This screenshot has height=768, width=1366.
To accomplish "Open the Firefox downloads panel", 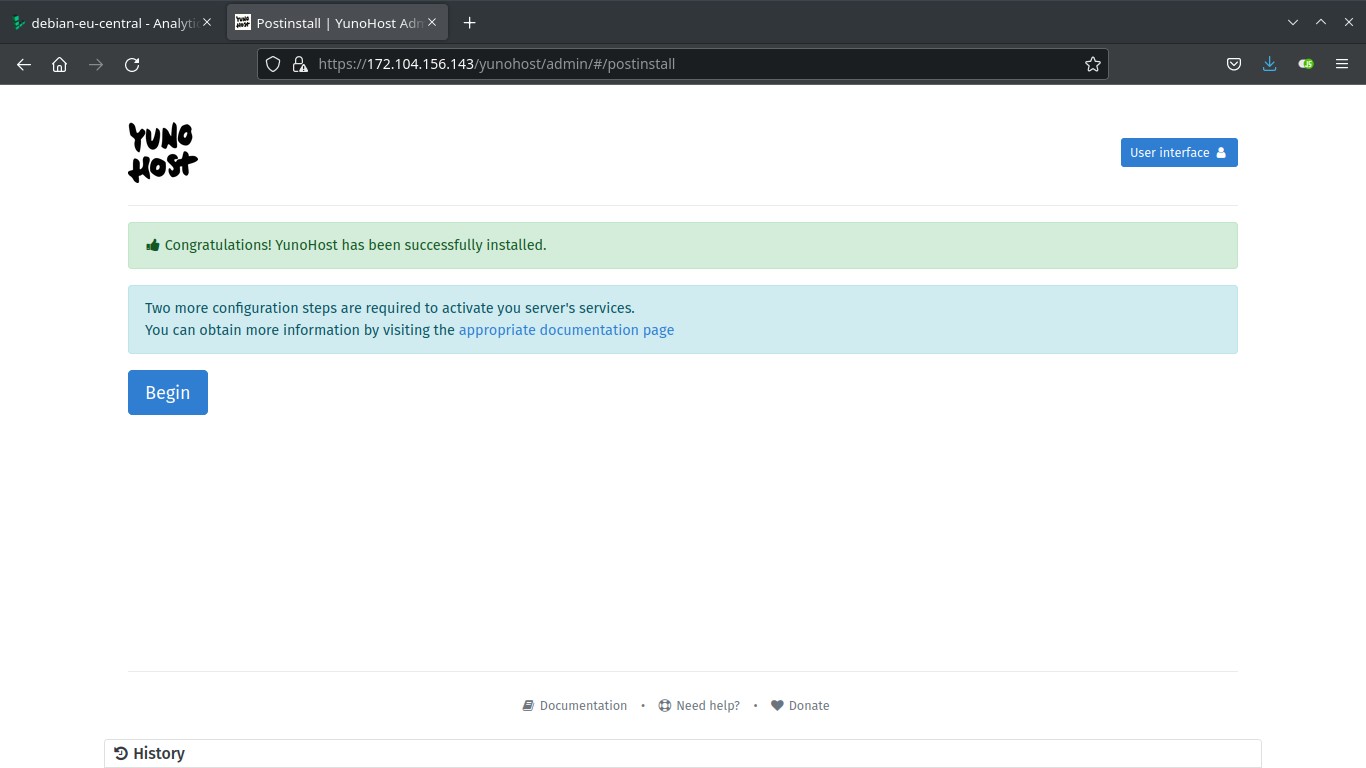I will (1269, 64).
